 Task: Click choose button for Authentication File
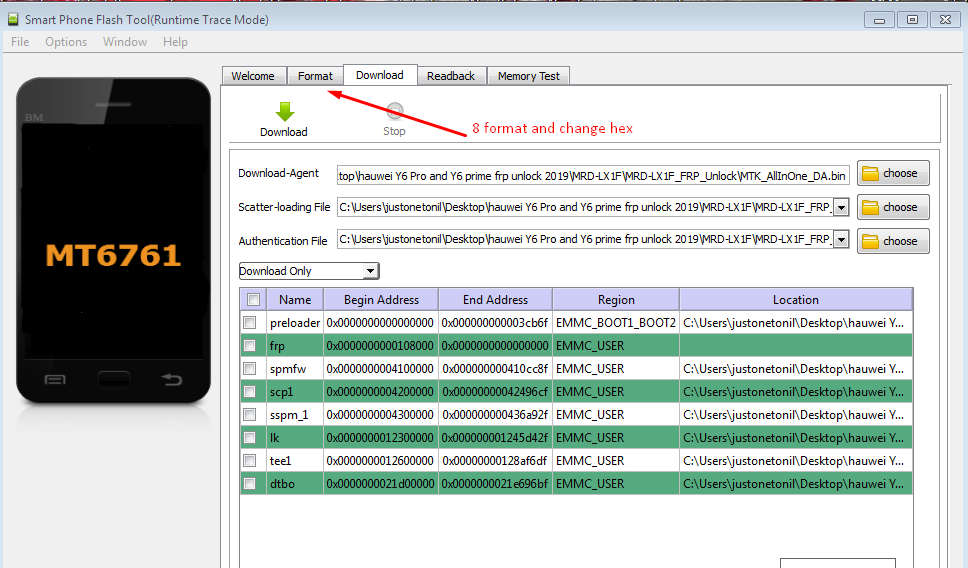893,241
